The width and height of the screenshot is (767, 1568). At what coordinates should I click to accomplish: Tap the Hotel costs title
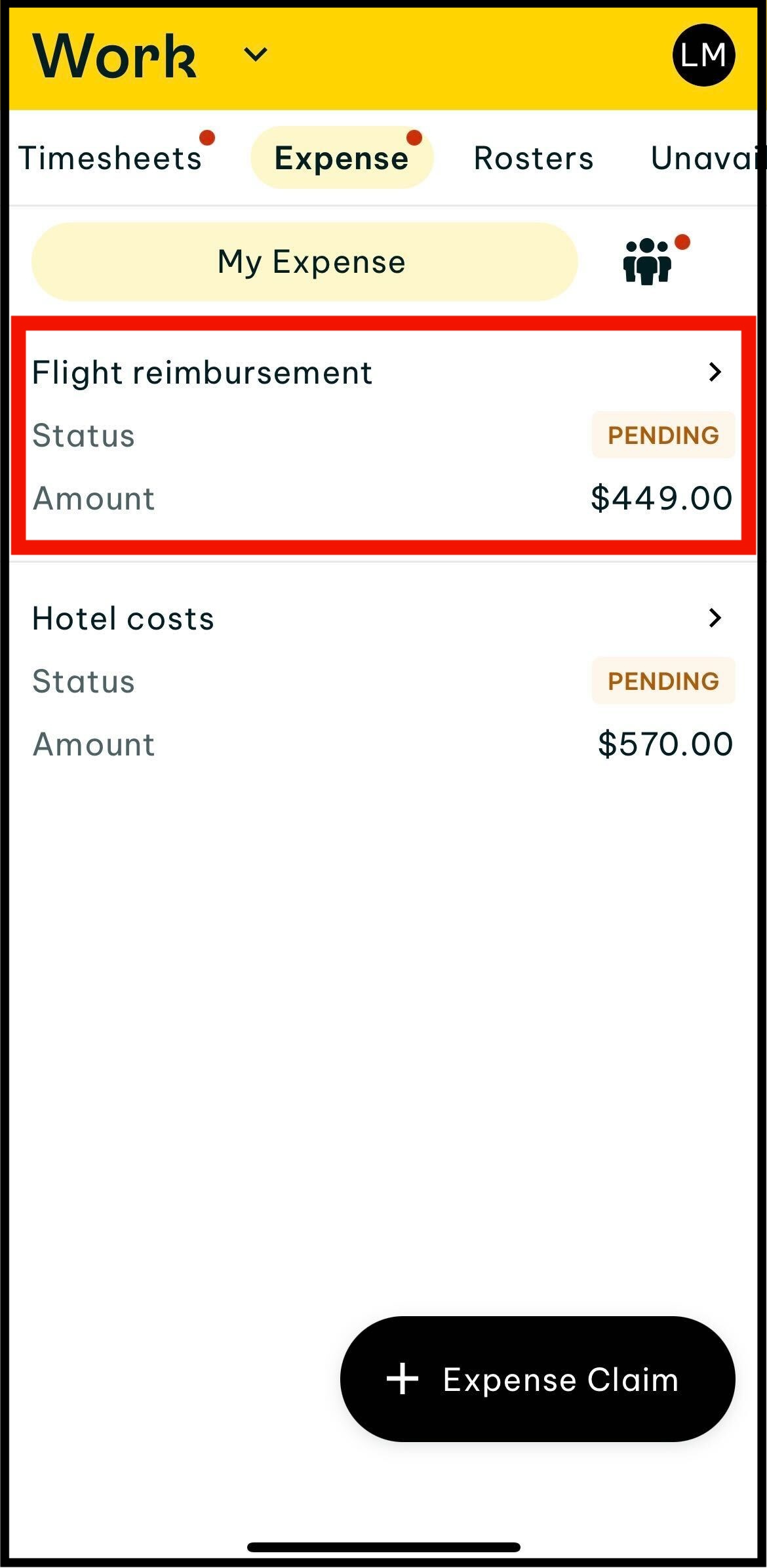[x=123, y=618]
